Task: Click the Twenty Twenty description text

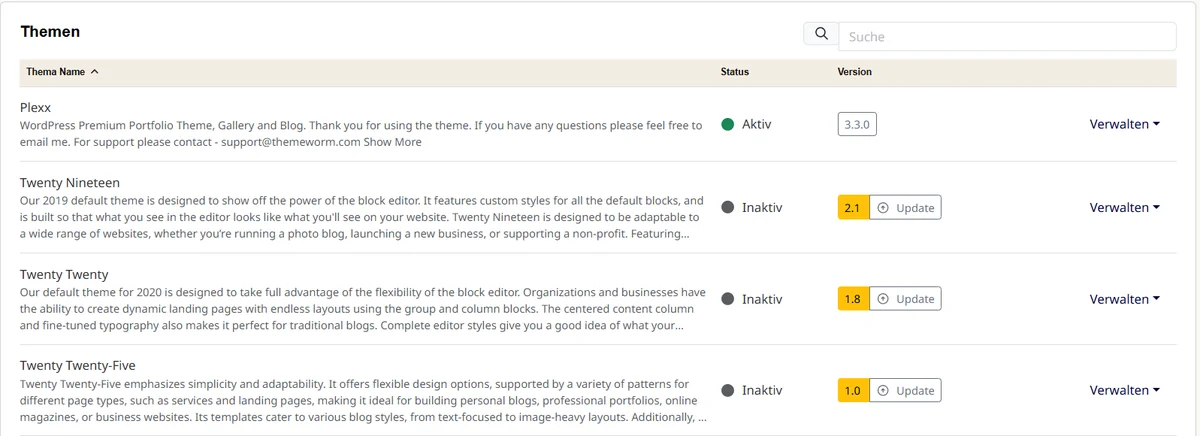Action: (x=363, y=309)
